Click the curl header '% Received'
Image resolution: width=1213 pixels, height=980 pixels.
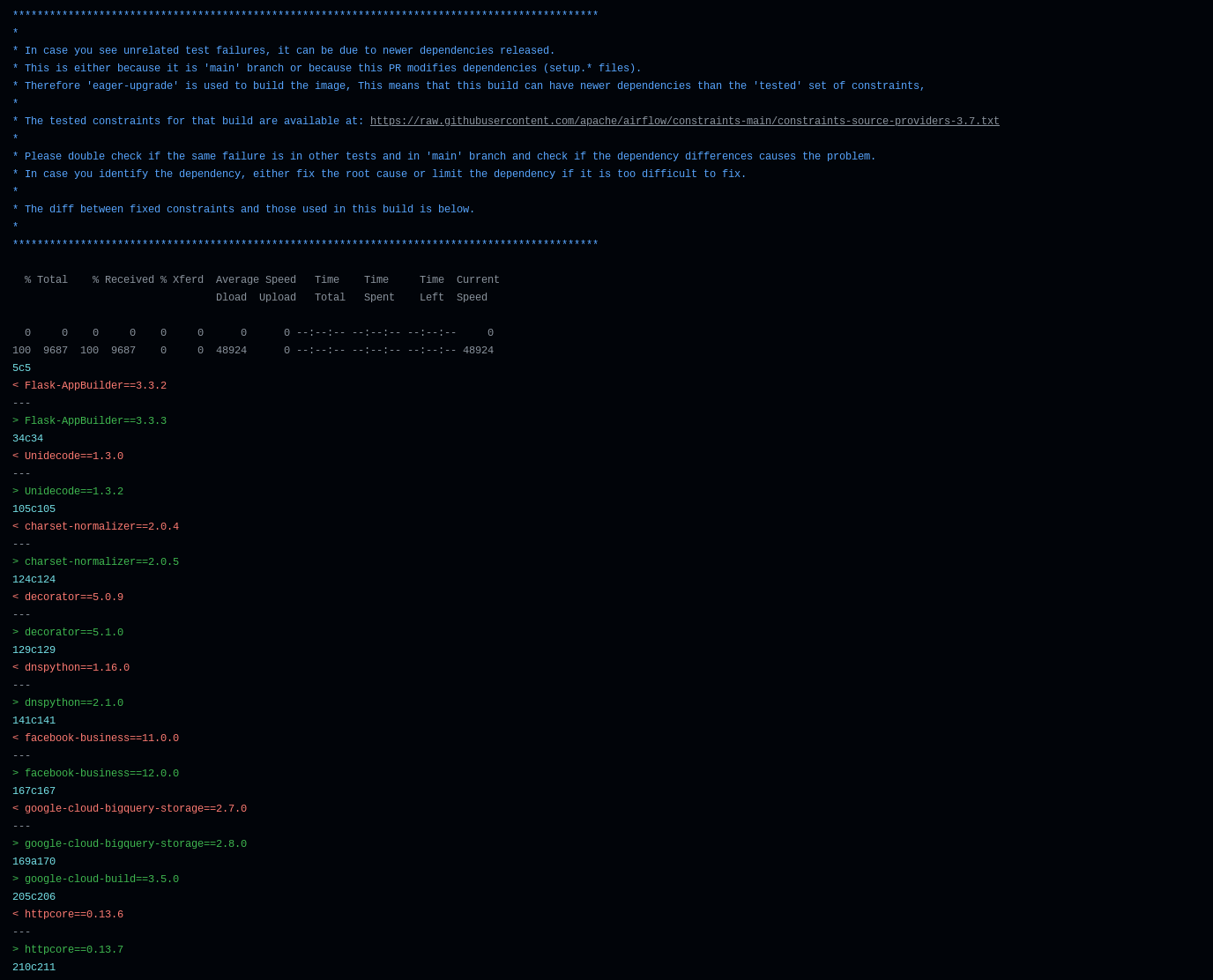[123, 280]
